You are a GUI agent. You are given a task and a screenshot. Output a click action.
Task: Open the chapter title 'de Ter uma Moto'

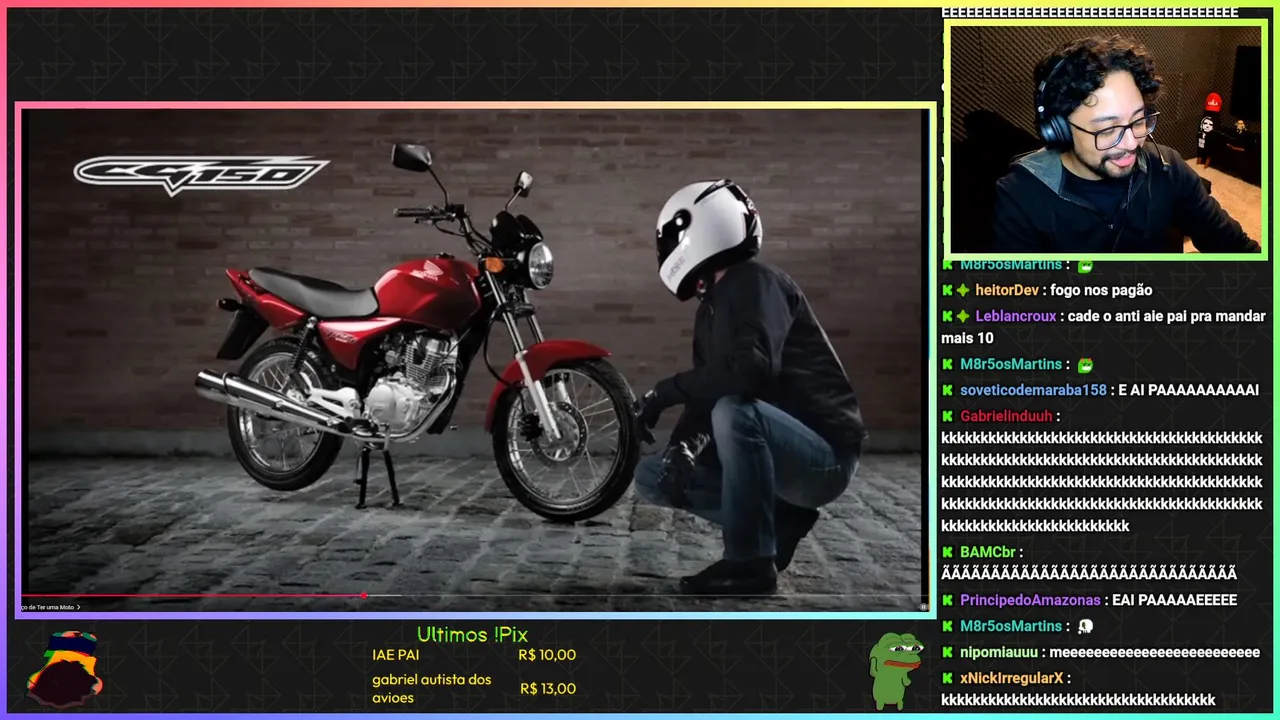(x=50, y=607)
